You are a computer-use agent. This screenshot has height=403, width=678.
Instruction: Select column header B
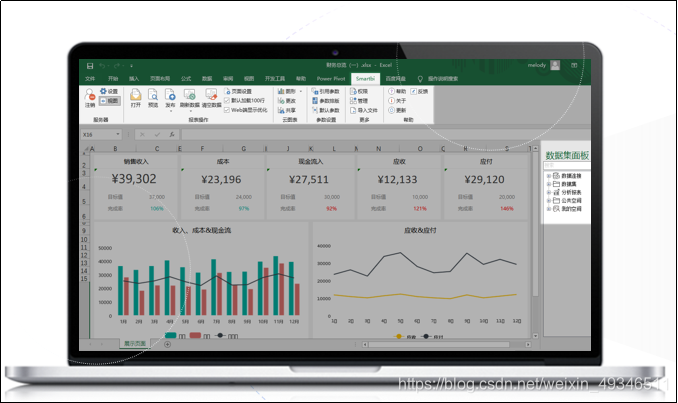tap(115, 148)
